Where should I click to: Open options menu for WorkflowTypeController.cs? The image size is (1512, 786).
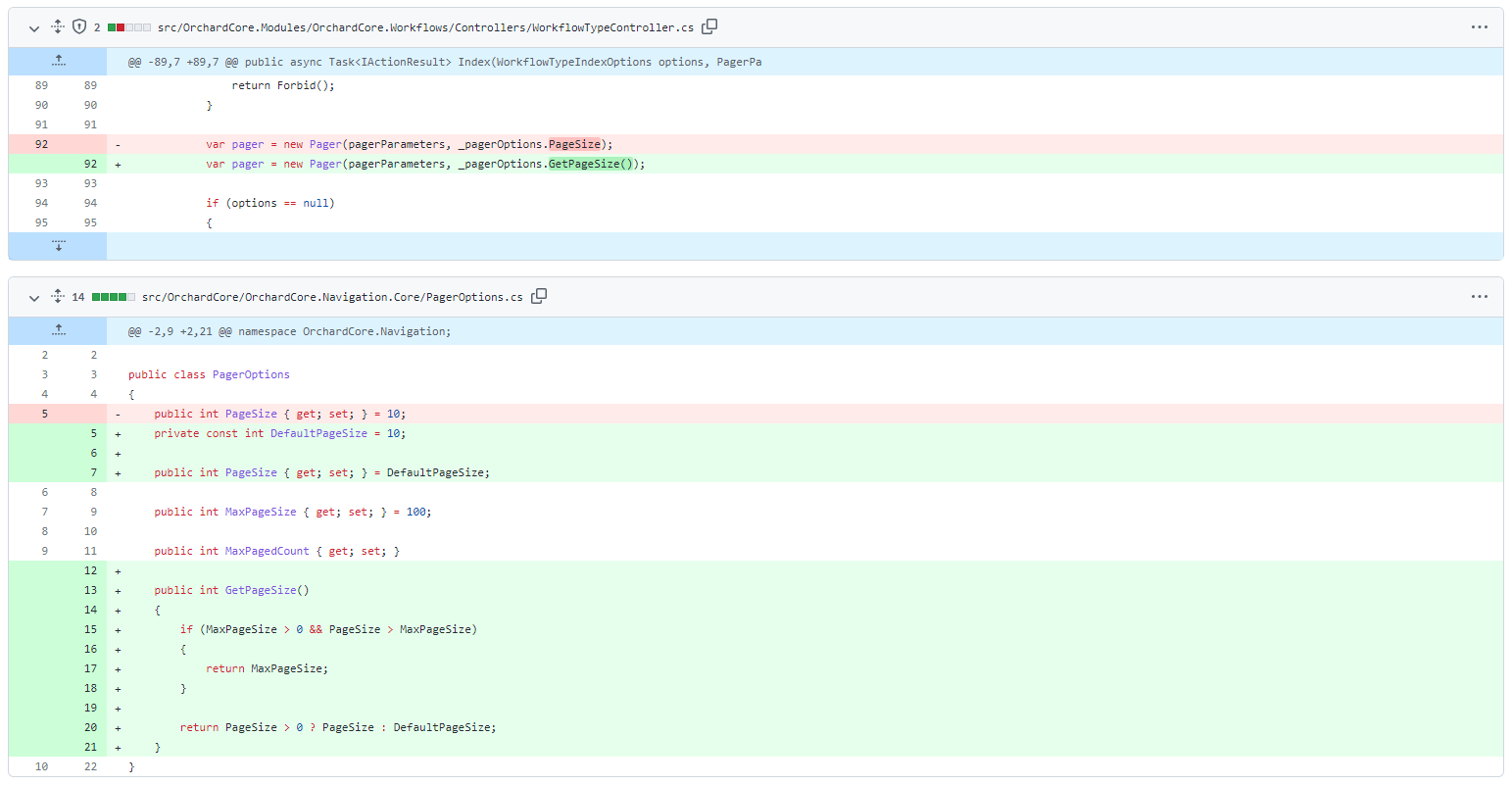point(1480,26)
